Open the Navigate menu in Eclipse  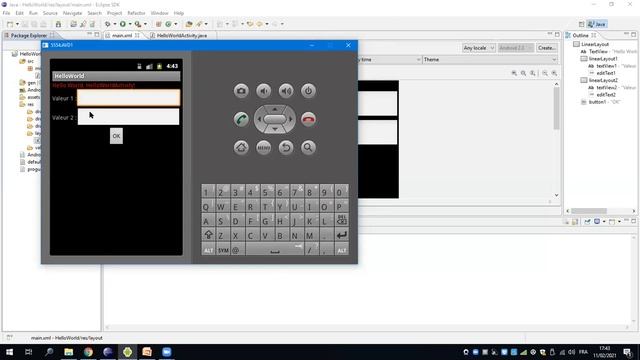[72, 13]
